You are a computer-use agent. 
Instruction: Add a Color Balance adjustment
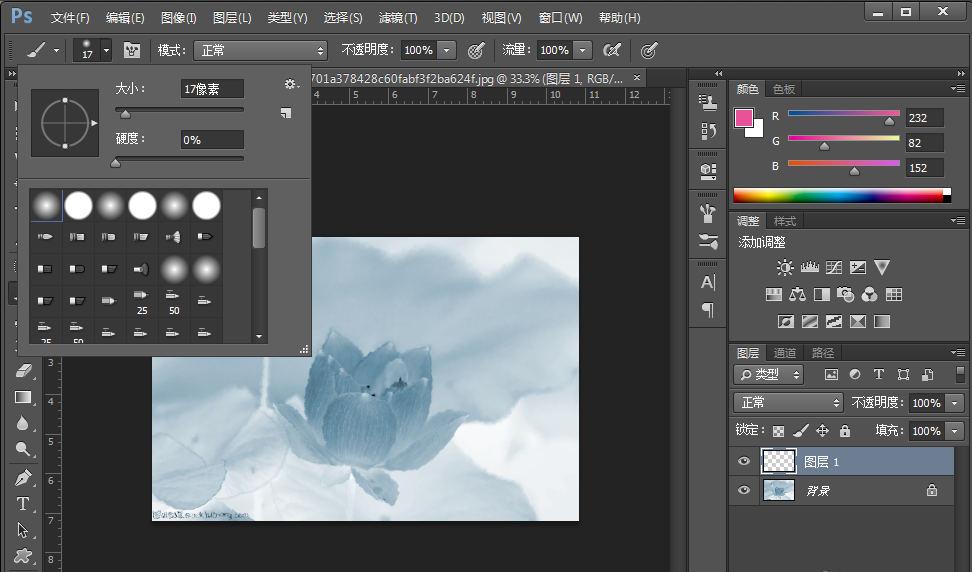click(797, 295)
